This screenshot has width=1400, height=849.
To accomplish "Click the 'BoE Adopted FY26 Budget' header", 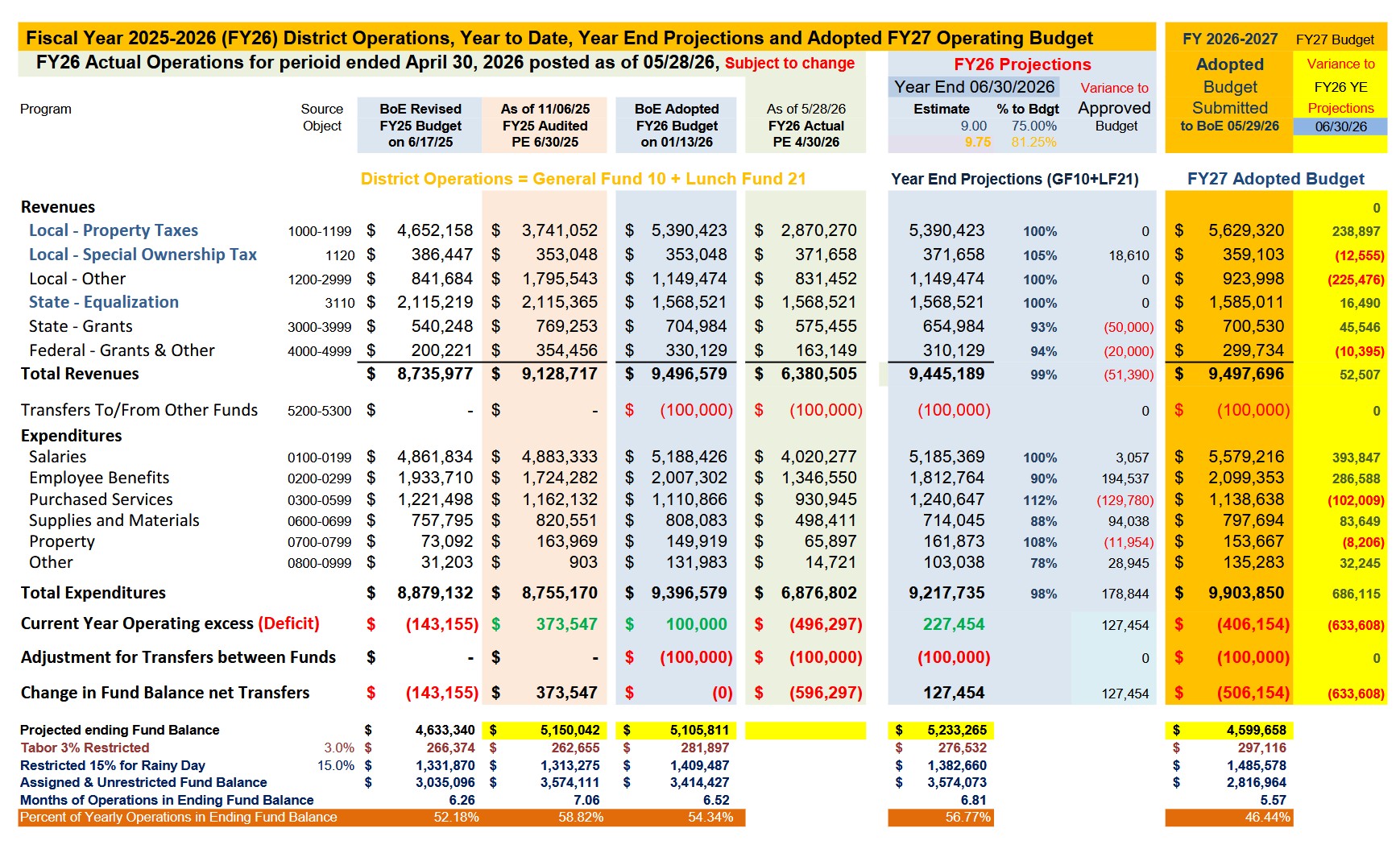I will click(677, 126).
